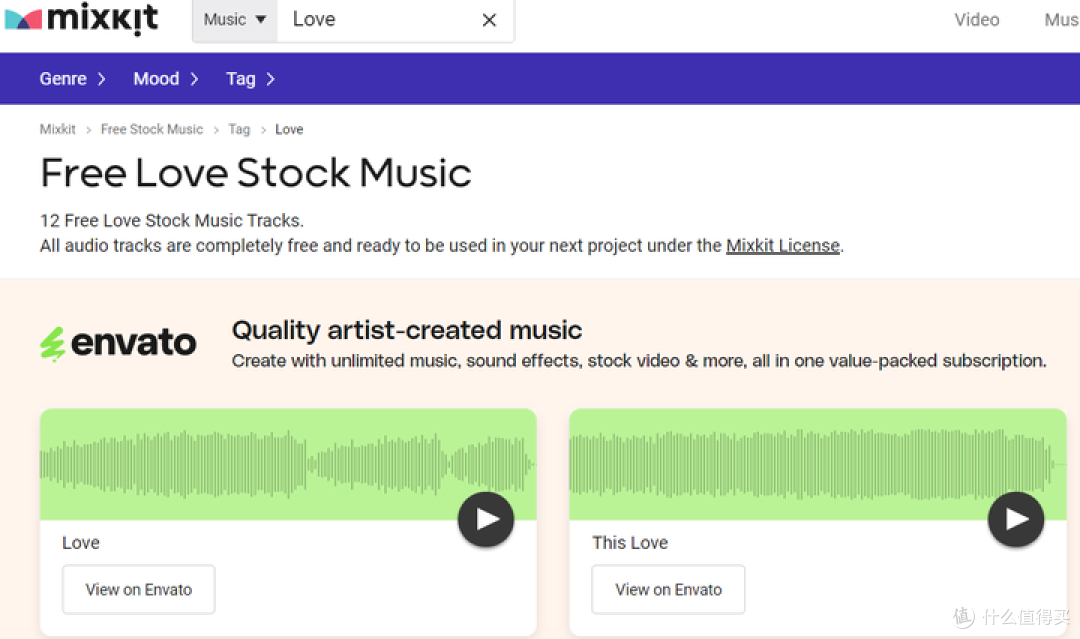Image resolution: width=1080 pixels, height=639 pixels.
Task: Play the This Love track
Action: click(1016, 519)
